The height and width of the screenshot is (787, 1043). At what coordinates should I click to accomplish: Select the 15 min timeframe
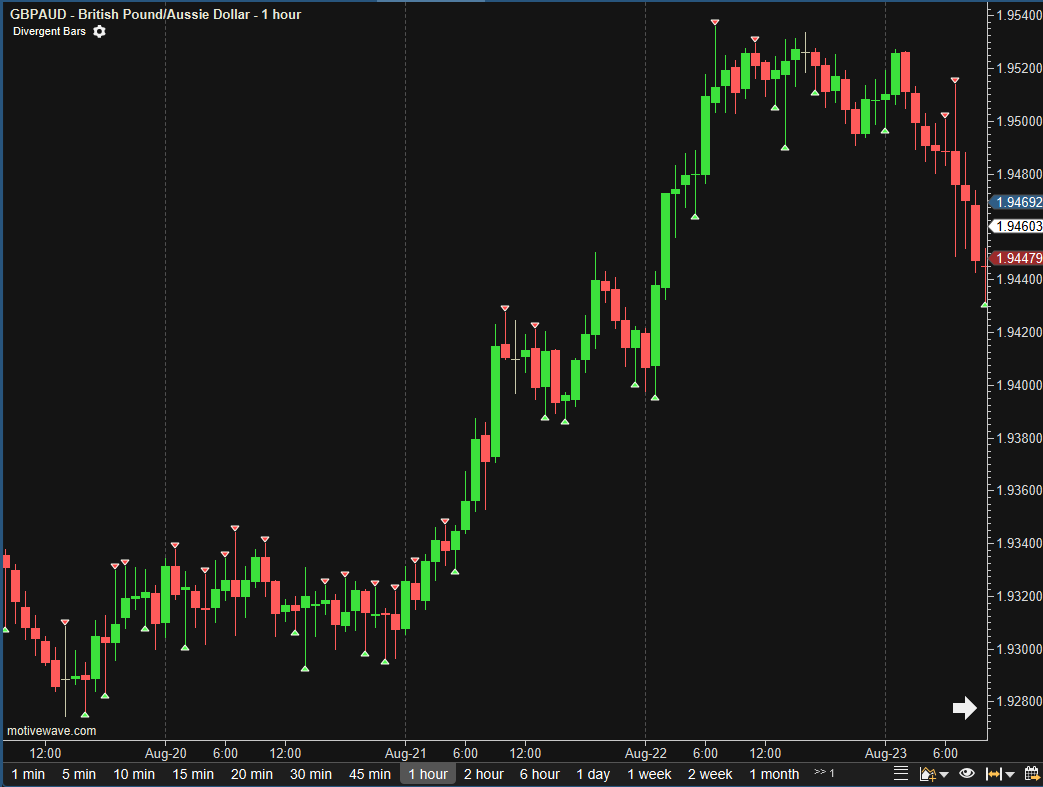tap(193, 774)
